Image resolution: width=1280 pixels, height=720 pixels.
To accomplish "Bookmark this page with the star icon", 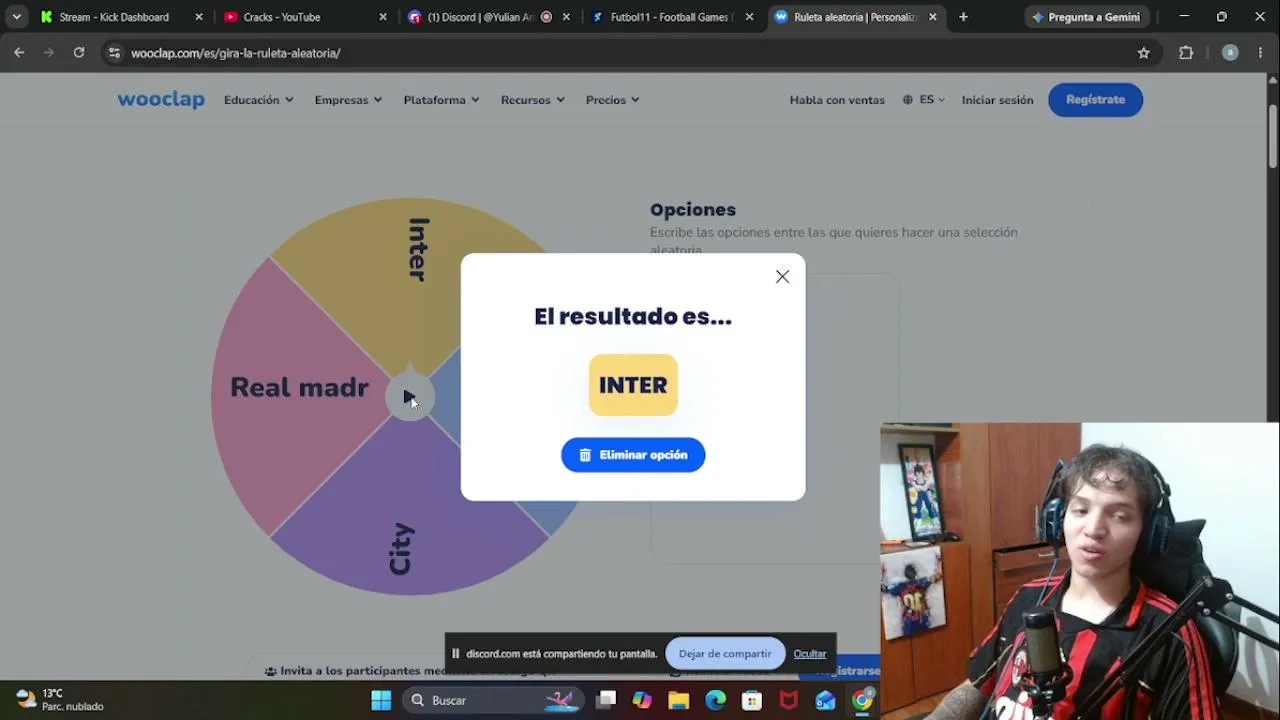I will tap(1144, 53).
